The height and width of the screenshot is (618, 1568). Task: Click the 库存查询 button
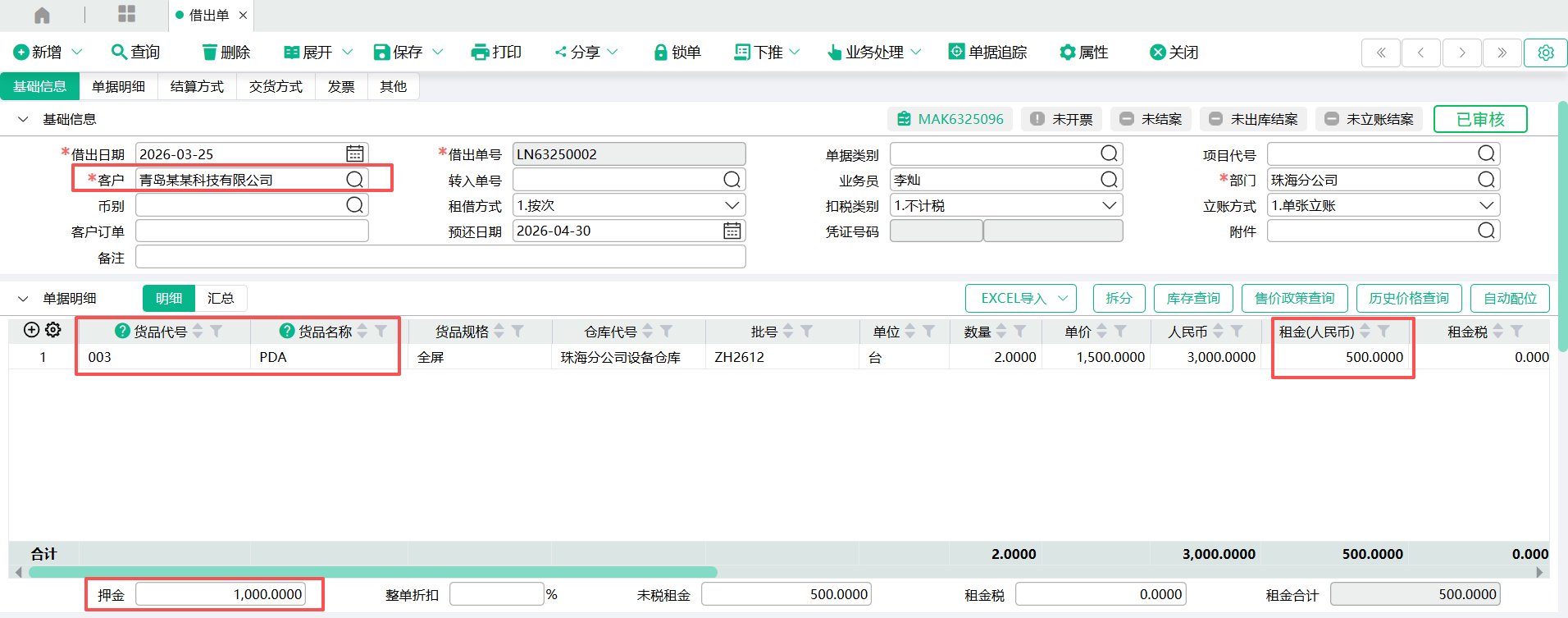[1193, 298]
